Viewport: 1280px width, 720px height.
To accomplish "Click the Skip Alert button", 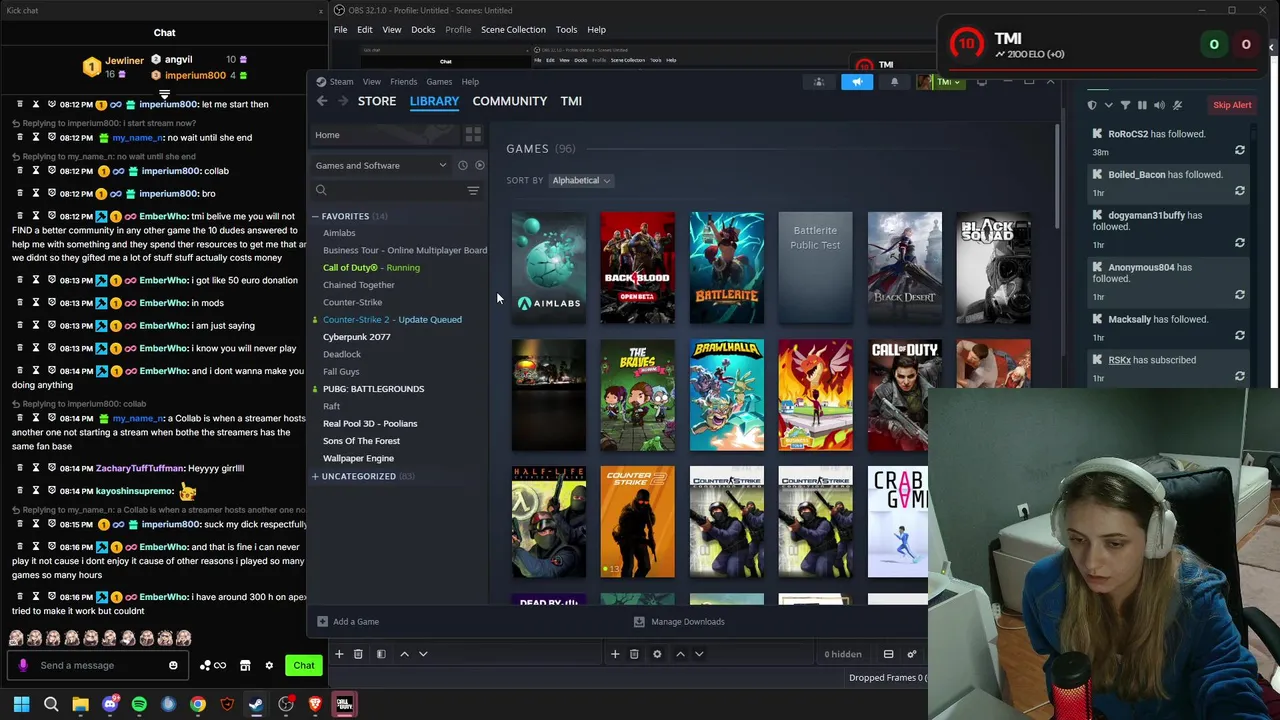I will point(1232,105).
